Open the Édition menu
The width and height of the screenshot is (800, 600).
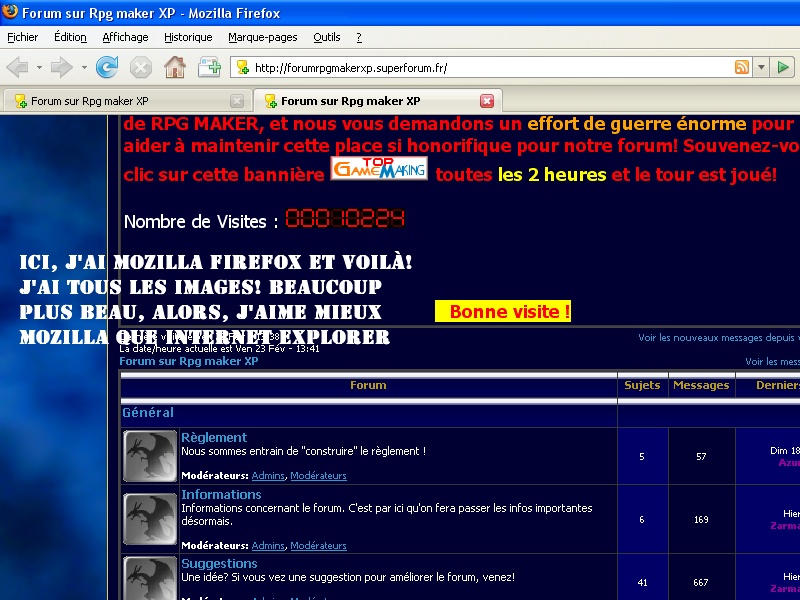tap(70, 37)
